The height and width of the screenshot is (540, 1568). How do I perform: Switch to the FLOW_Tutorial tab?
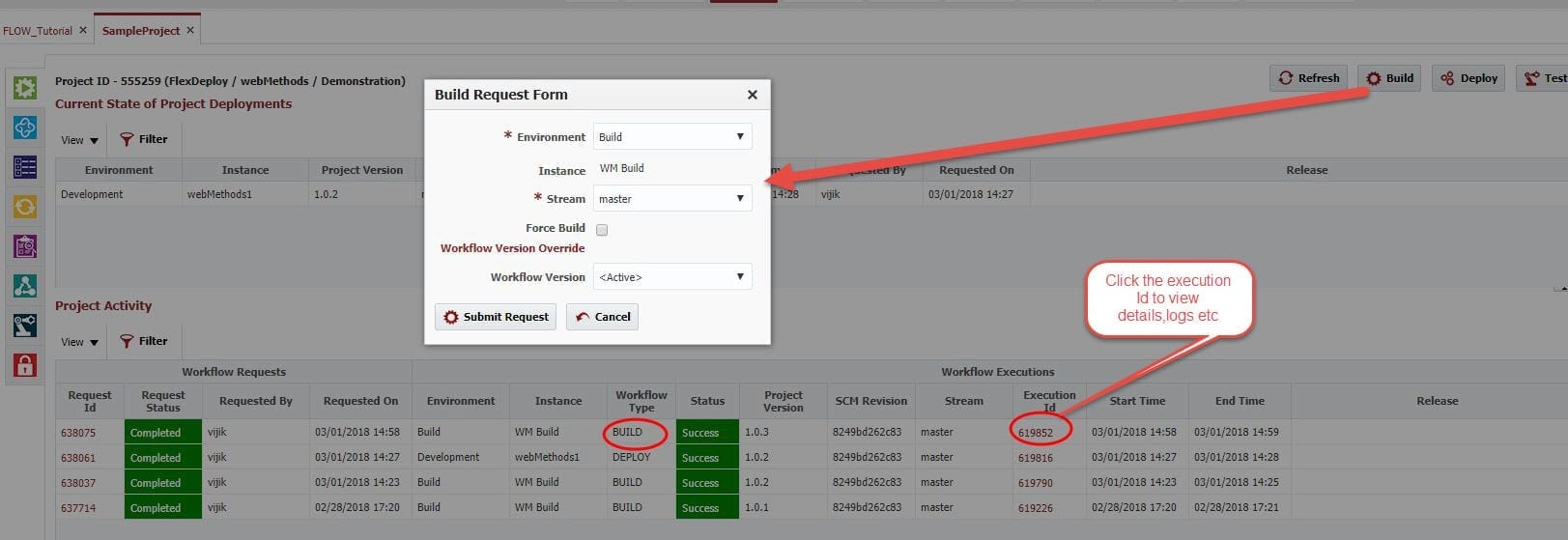[x=38, y=31]
